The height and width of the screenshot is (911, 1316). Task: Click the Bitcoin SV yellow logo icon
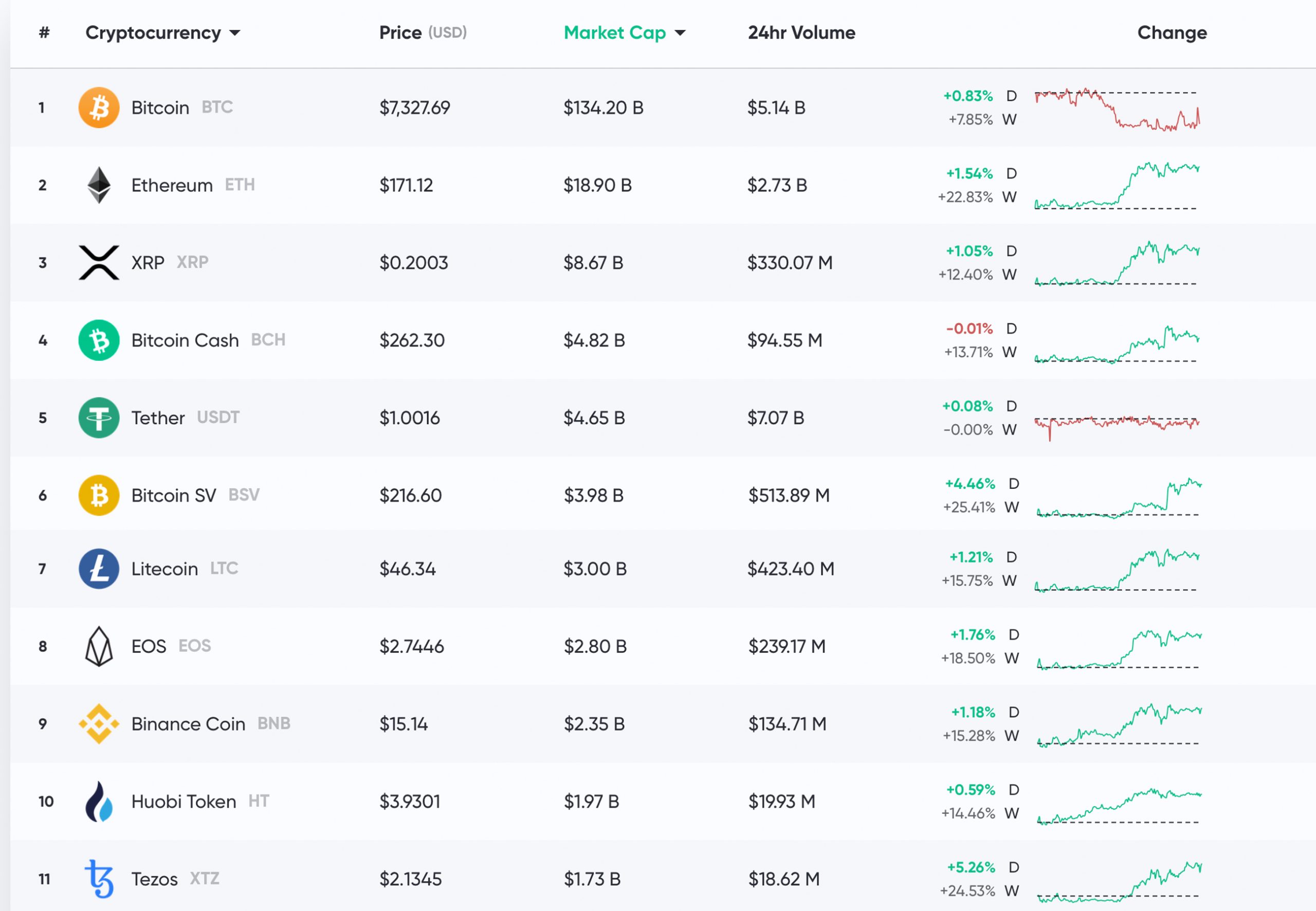tap(99, 496)
